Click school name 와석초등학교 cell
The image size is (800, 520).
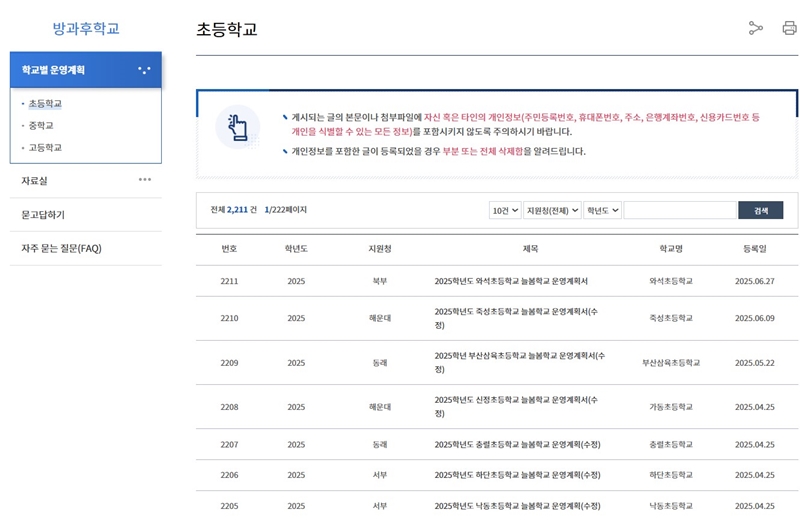click(x=670, y=281)
